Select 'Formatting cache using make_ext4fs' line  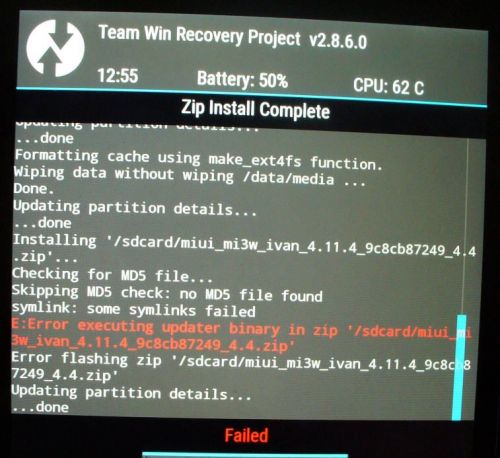tap(199, 159)
